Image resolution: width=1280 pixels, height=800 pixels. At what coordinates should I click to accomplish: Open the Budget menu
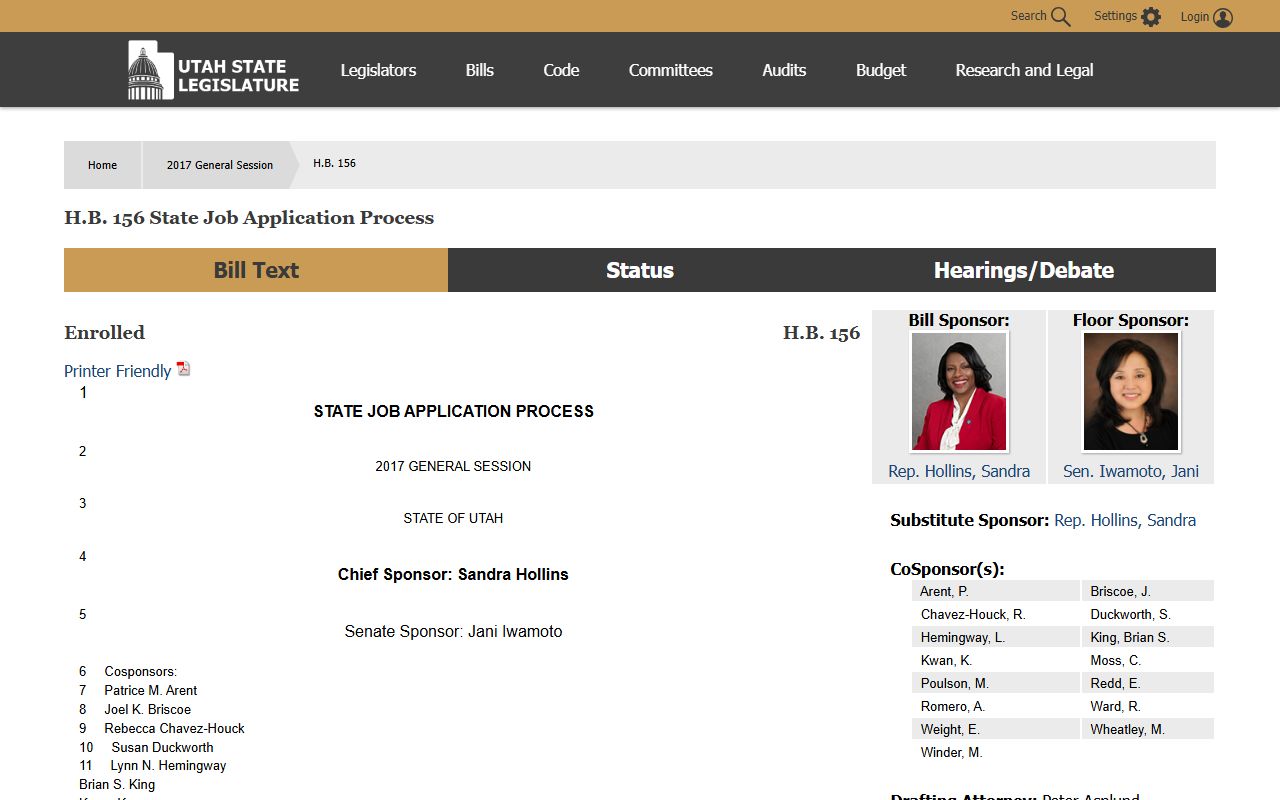(881, 70)
